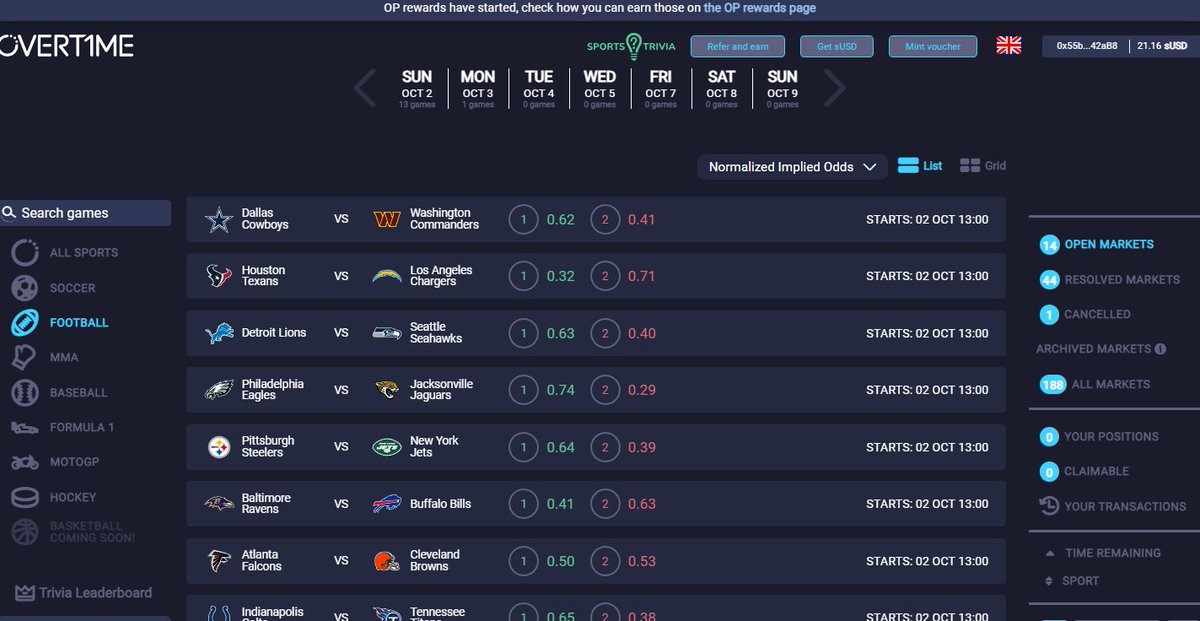The width and height of the screenshot is (1200, 621).
Task: Select the MotoGP motorcycle icon
Action: (25, 462)
